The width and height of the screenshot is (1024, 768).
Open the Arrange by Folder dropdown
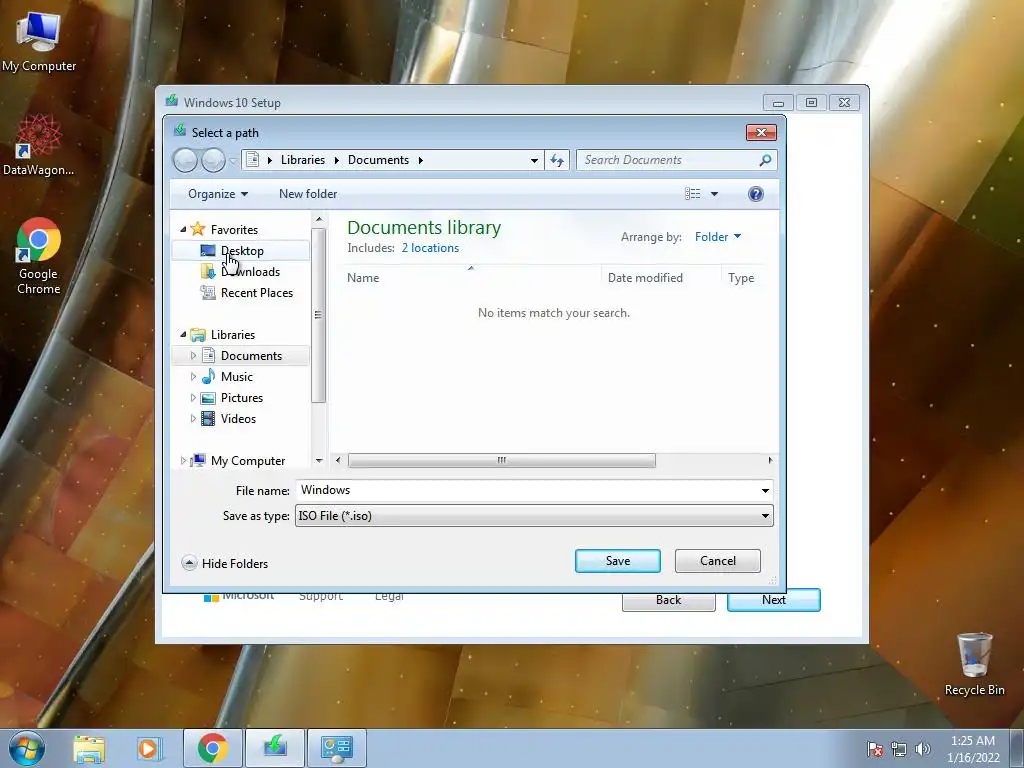point(718,237)
